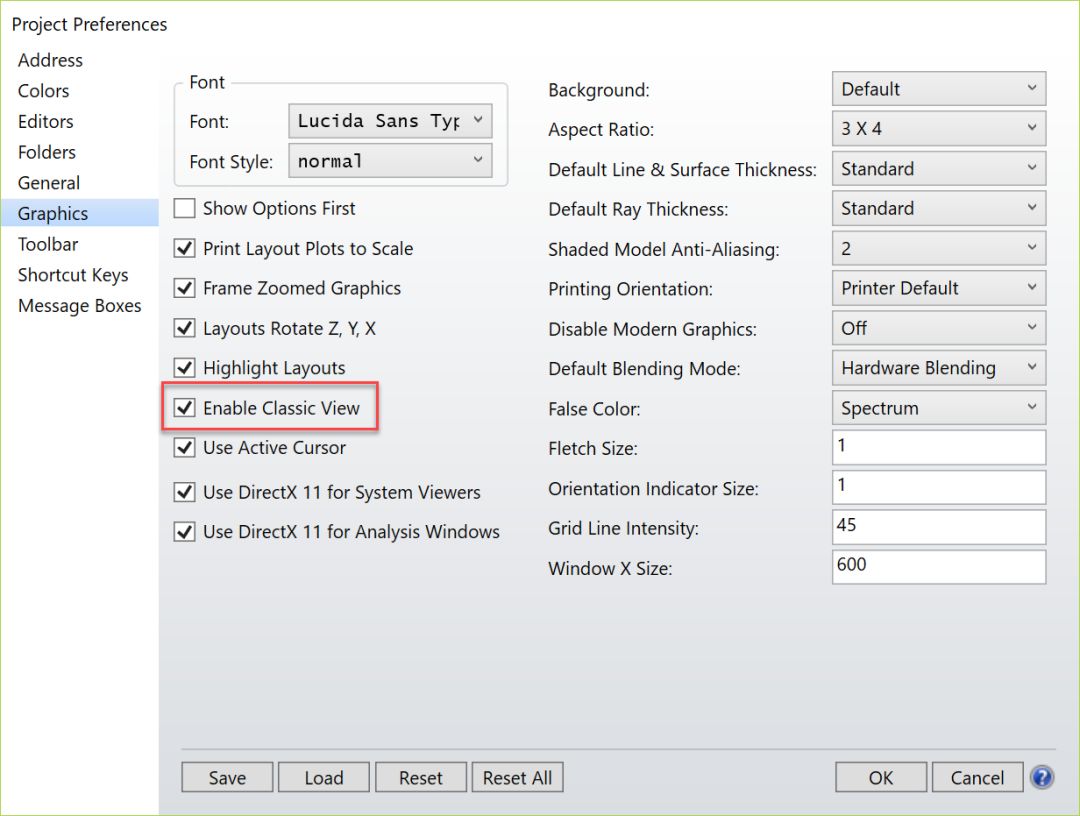The height and width of the screenshot is (816, 1080).
Task: Click the Save button
Action: tap(227, 778)
